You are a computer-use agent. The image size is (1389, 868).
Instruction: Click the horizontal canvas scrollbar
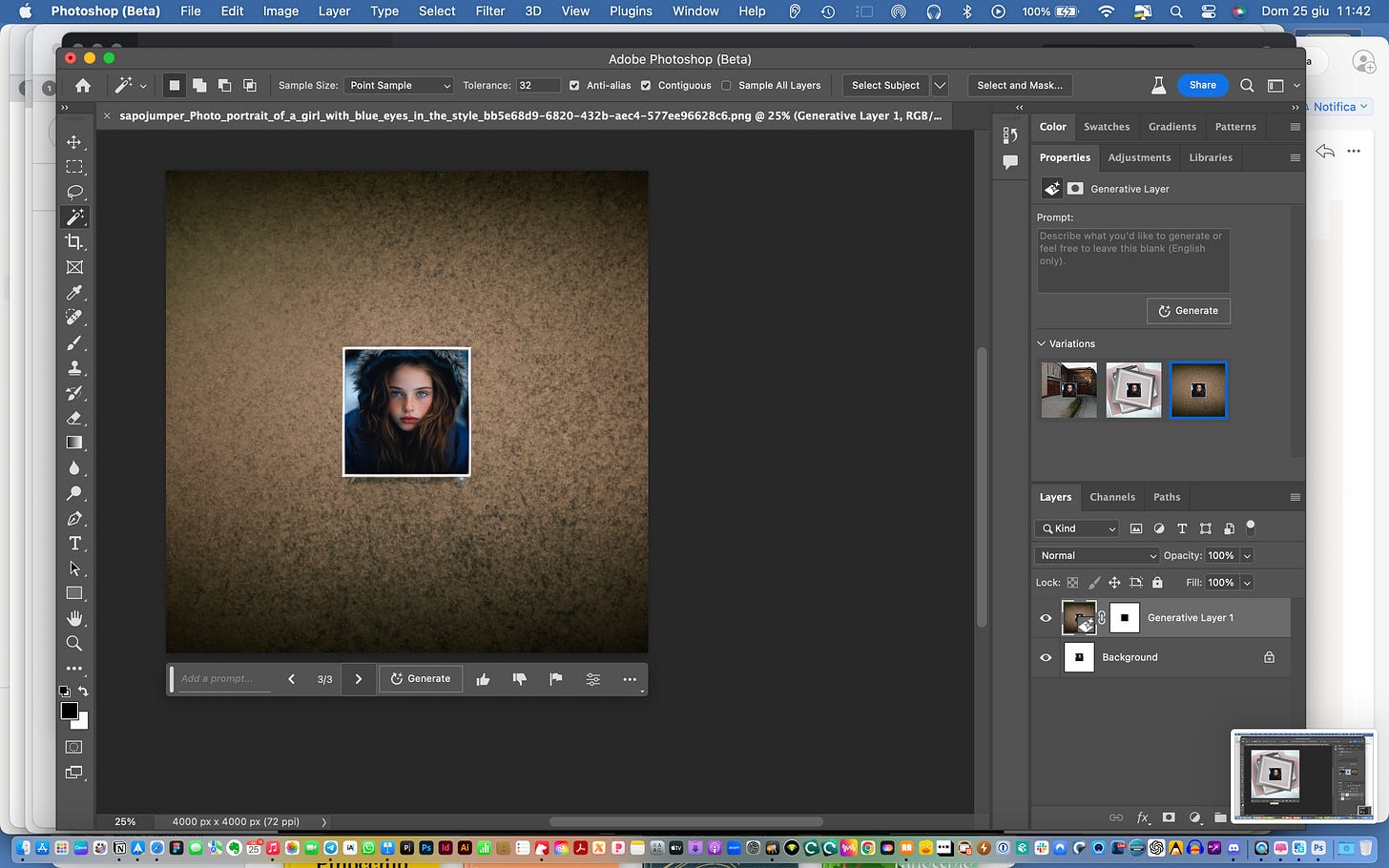click(686, 821)
